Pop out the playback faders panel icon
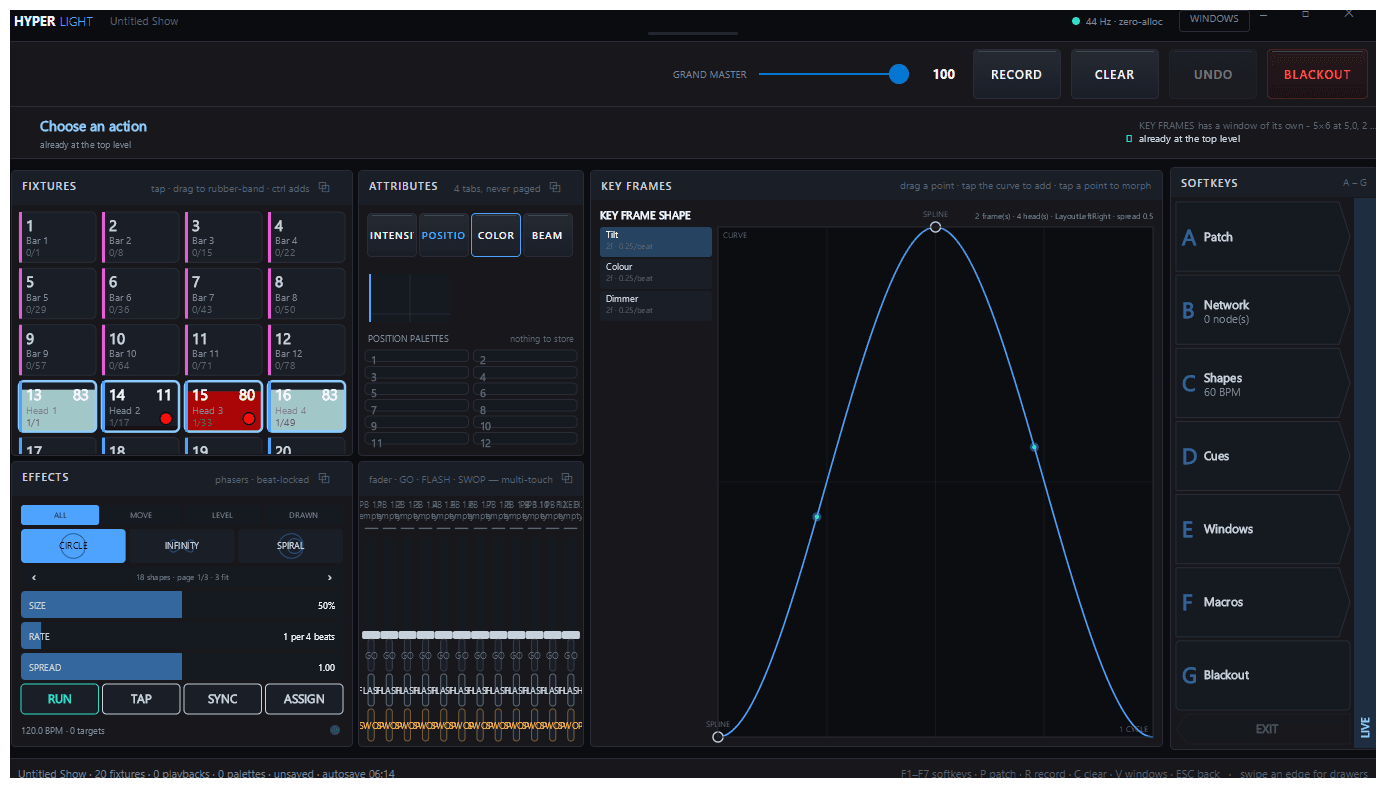Viewport: 1386px width, 788px height. click(567, 478)
